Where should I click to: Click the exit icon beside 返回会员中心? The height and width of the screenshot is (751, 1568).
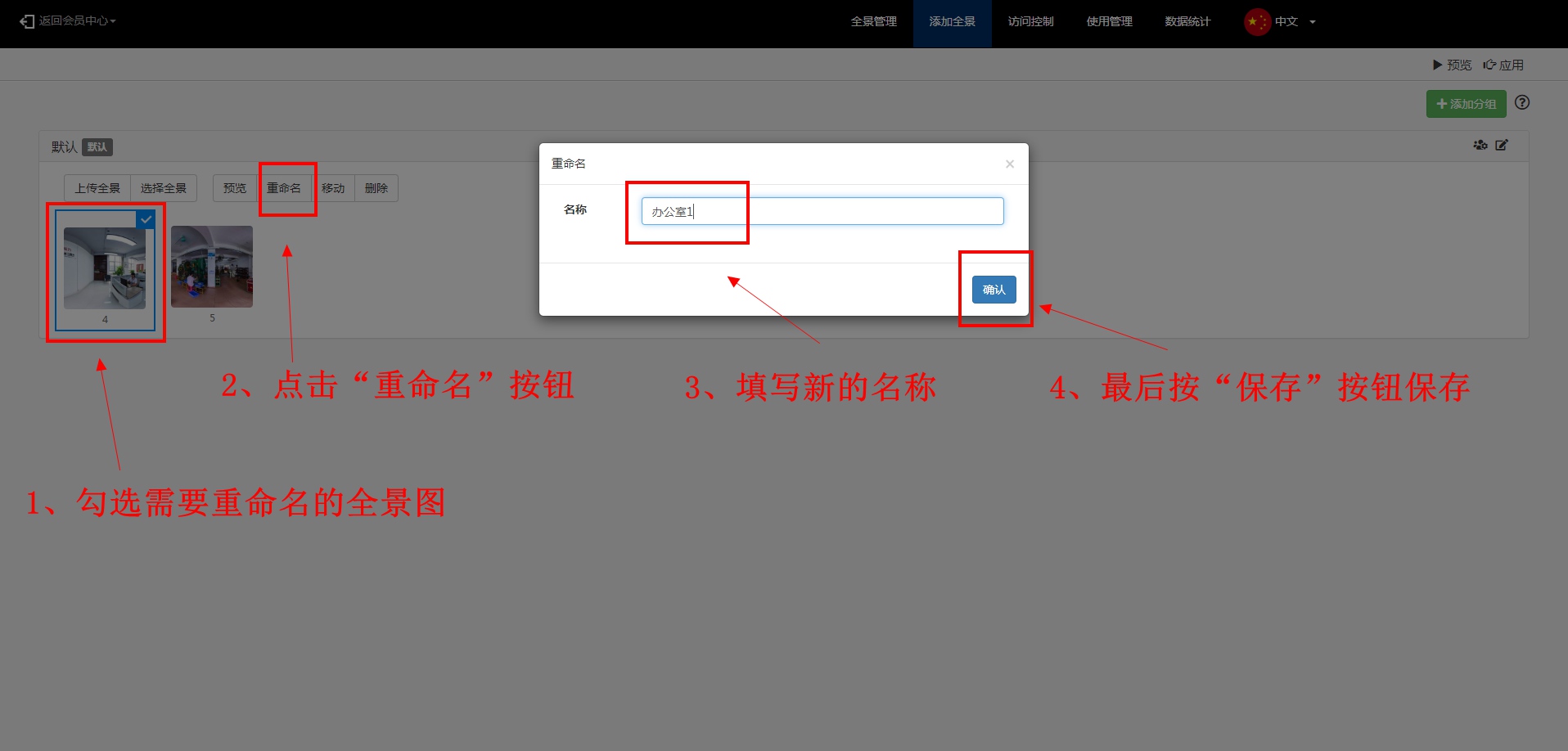click(x=27, y=21)
